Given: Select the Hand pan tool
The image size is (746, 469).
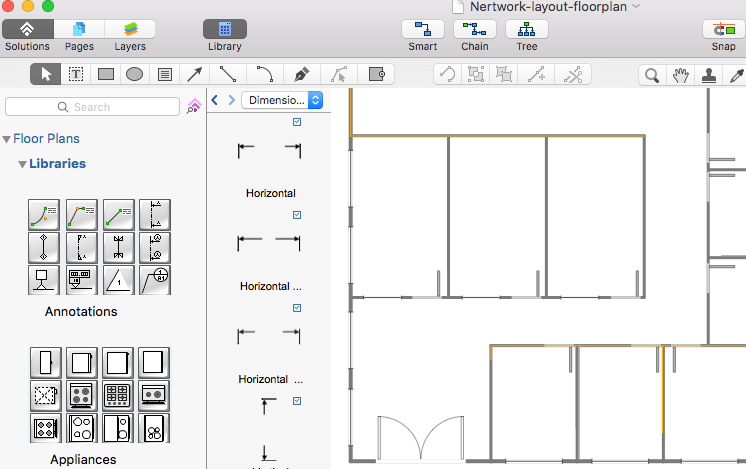Looking at the screenshot, I should point(680,75).
